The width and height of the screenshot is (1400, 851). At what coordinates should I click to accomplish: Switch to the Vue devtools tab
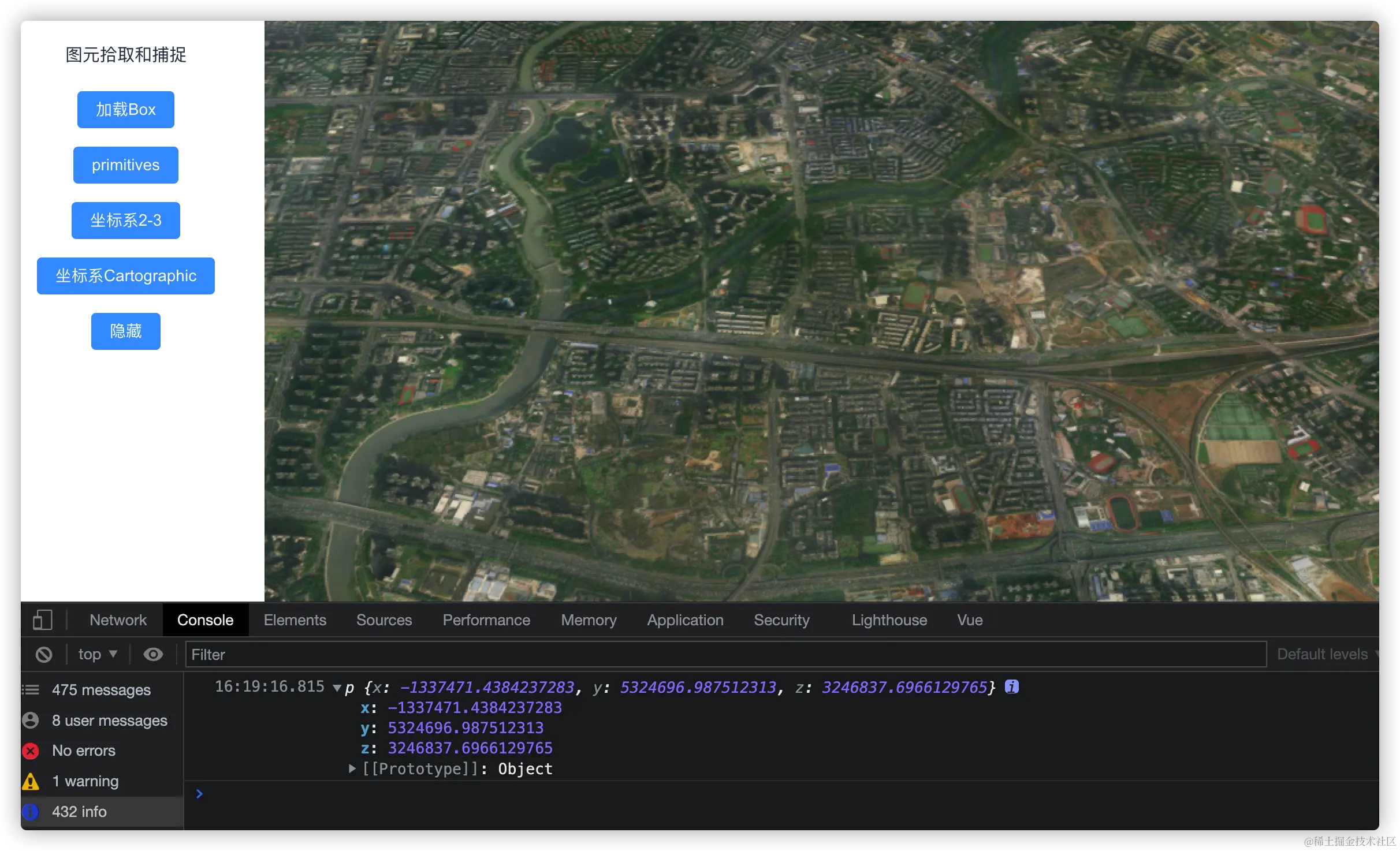pyautogui.click(x=969, y=619)
